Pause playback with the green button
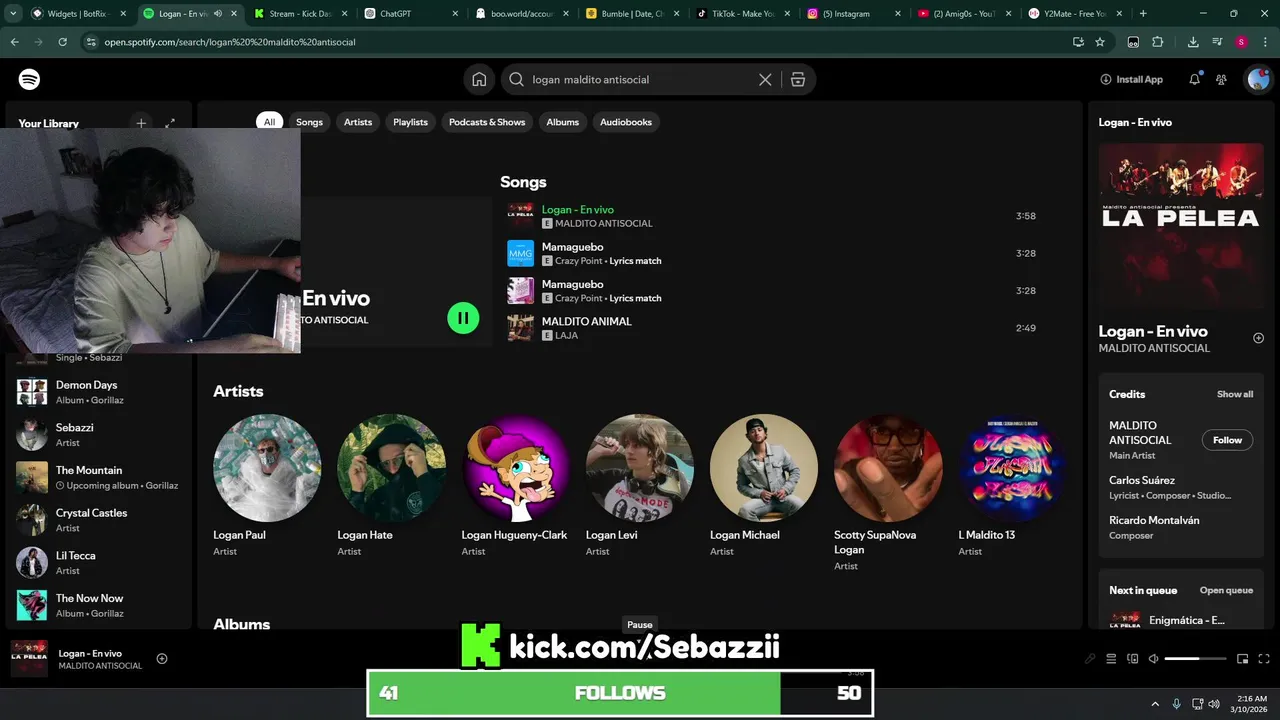 coord(463,318)
